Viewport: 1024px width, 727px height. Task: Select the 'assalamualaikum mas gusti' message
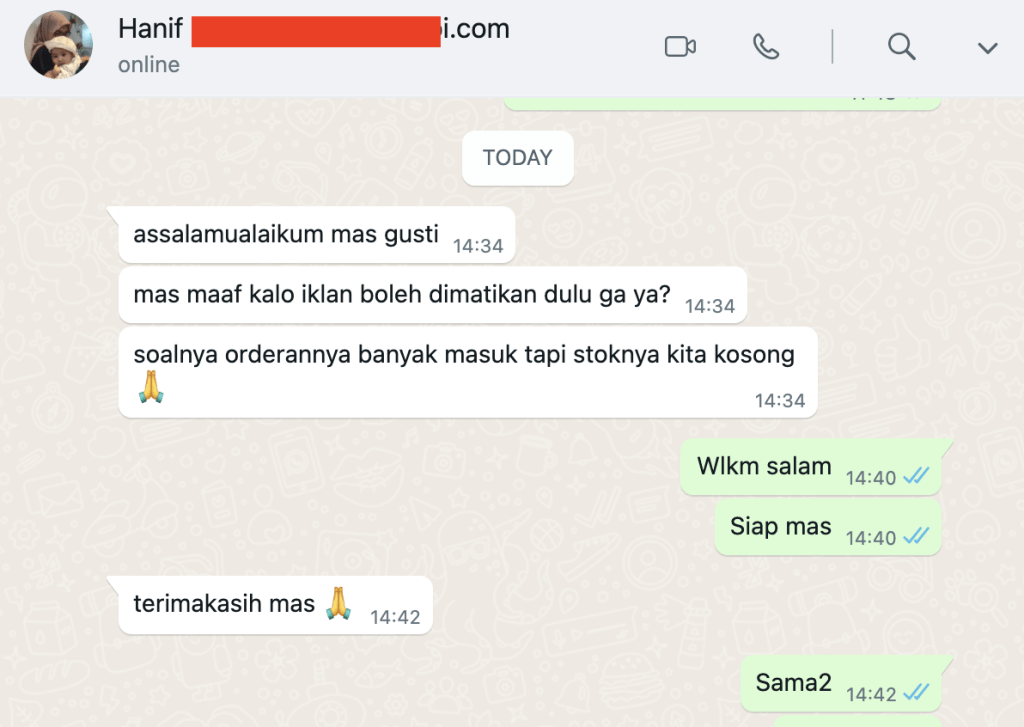point(317,235)
